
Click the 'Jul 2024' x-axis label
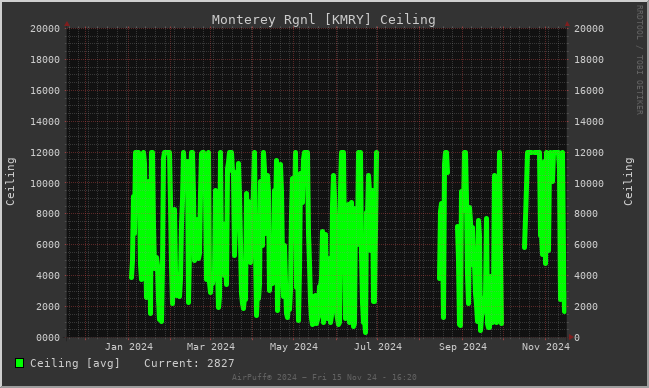(378, 347)
